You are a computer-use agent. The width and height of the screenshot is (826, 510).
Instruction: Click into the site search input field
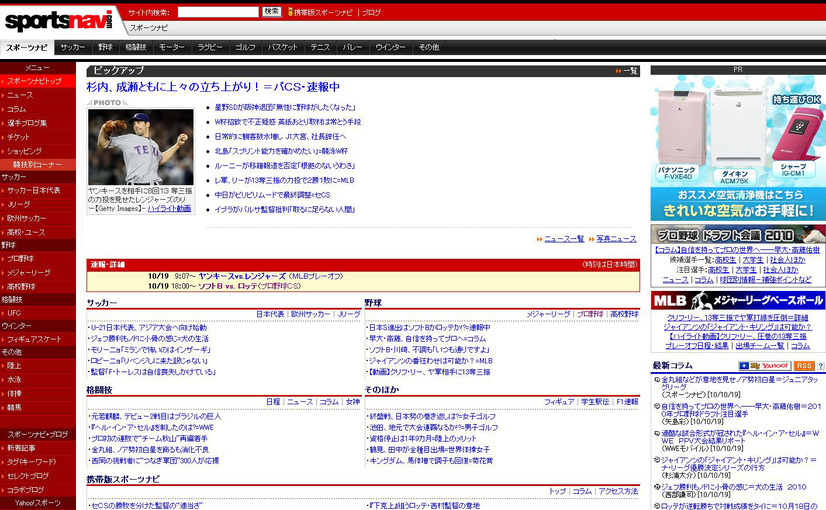(x=218, y=12)
